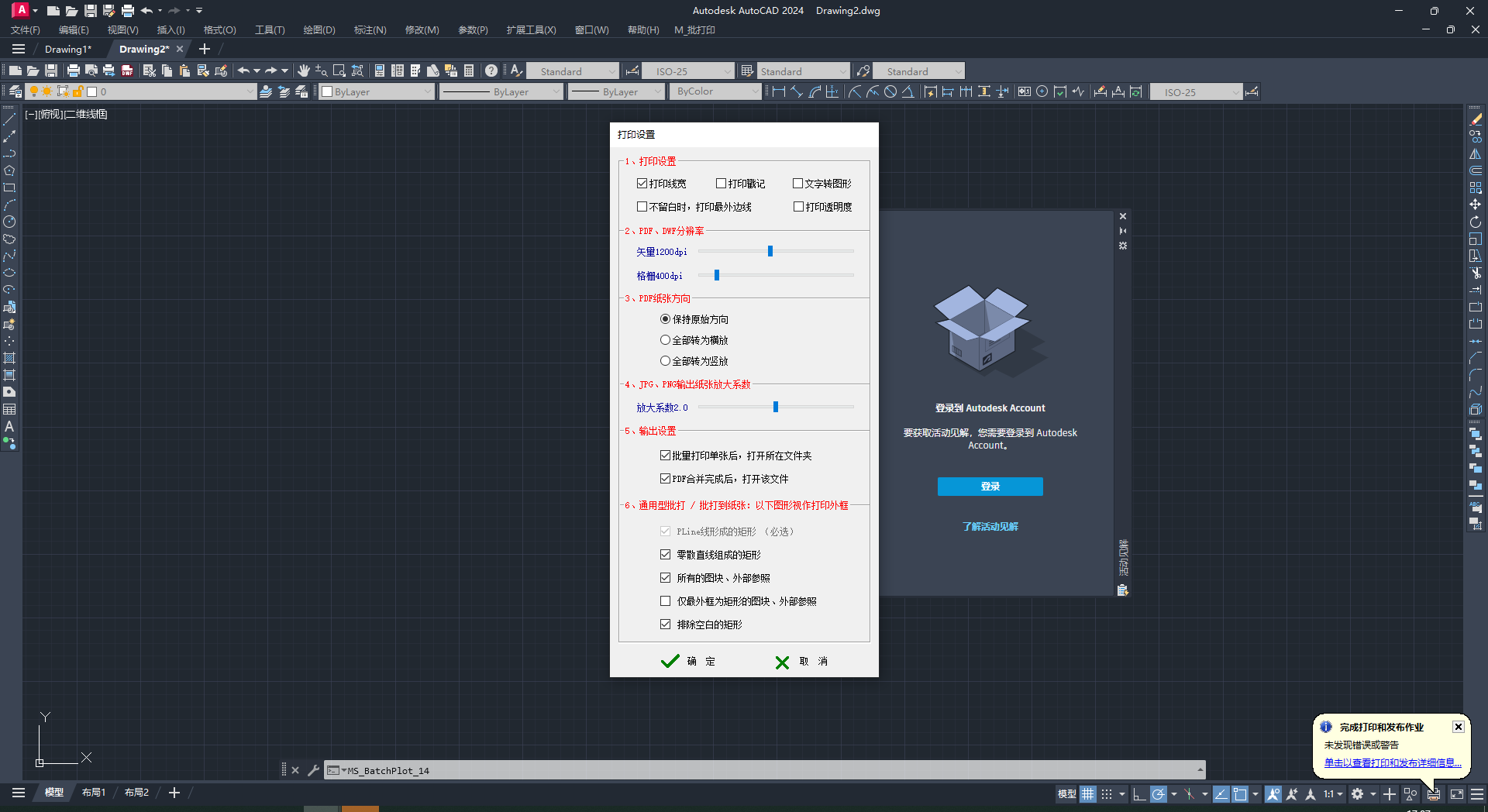The width and height of the screenshot is (1488, 812).
Task: Check 仅最外框为矩形的图块、外部参照 option
Action: (x=665, y=601)
